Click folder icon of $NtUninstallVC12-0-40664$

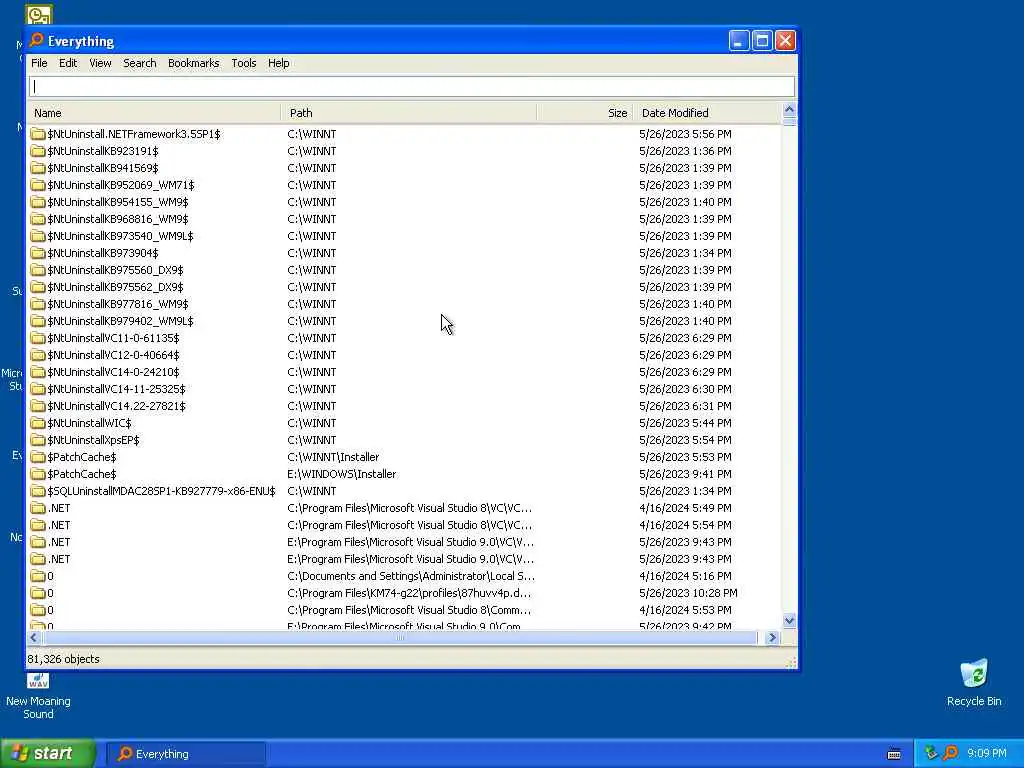(x=38, y=355)
